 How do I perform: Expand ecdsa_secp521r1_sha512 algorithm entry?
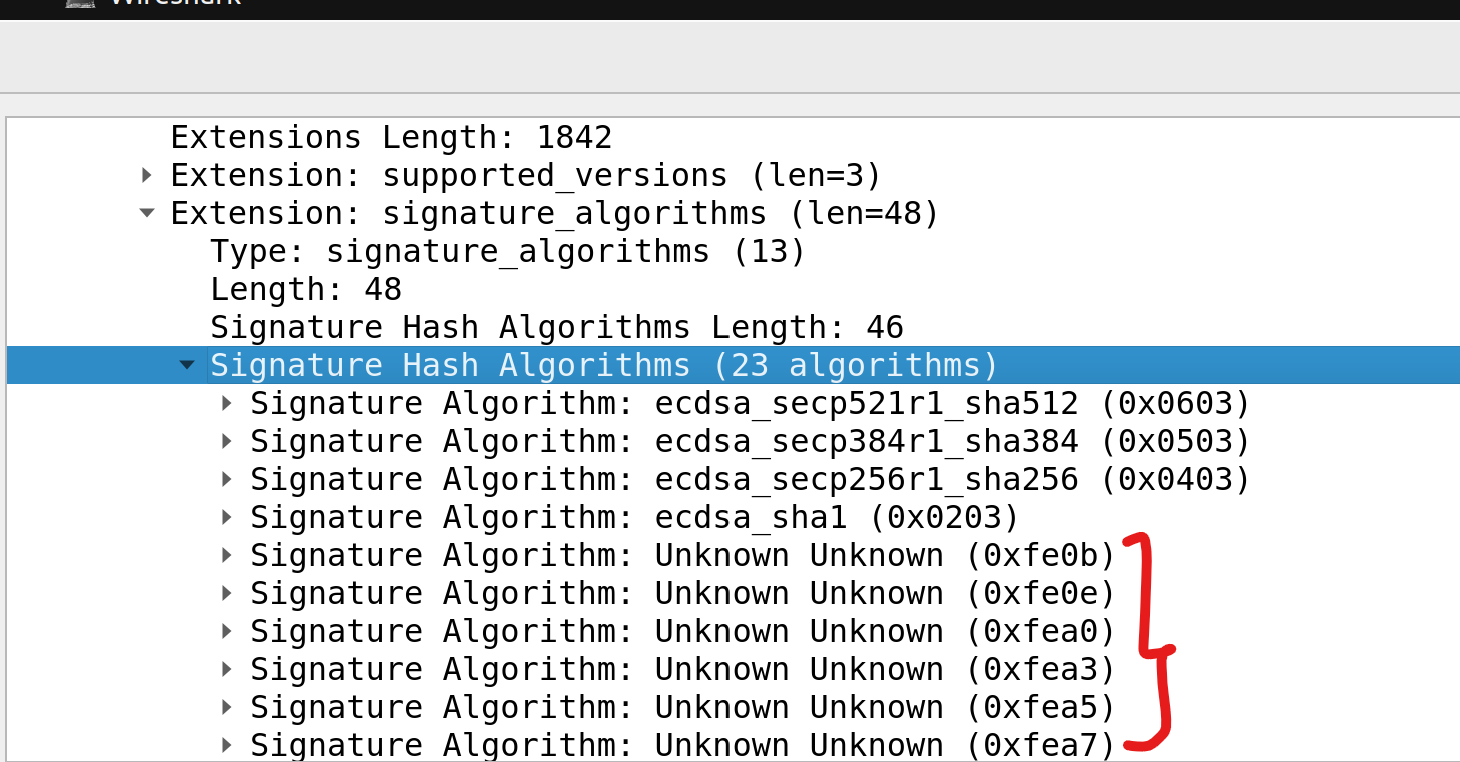tap(228, 403)
